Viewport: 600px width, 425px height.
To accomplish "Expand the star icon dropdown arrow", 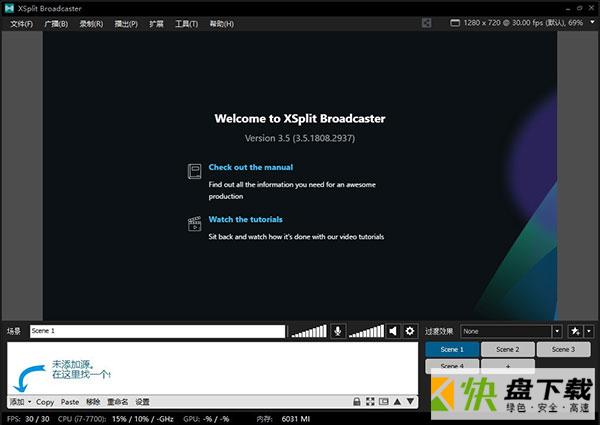I will 589,331.
